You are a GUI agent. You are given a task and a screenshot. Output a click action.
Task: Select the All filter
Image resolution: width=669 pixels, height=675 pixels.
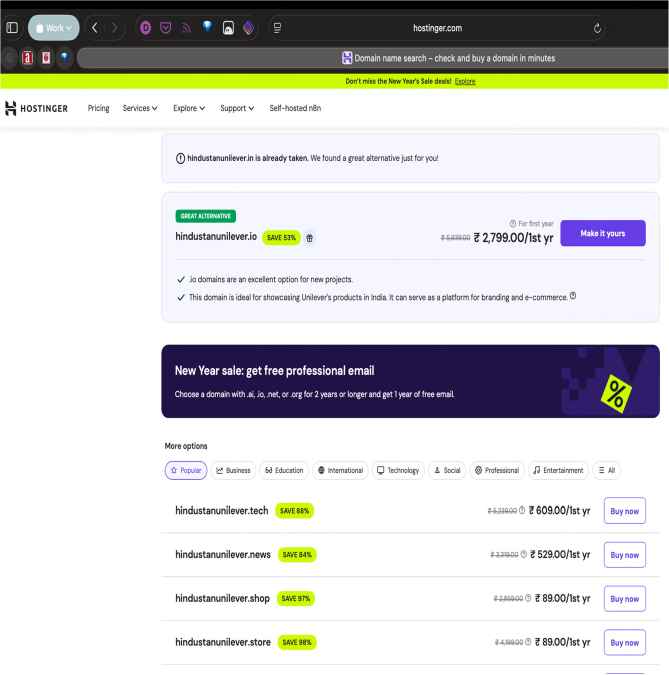[607, 470]
